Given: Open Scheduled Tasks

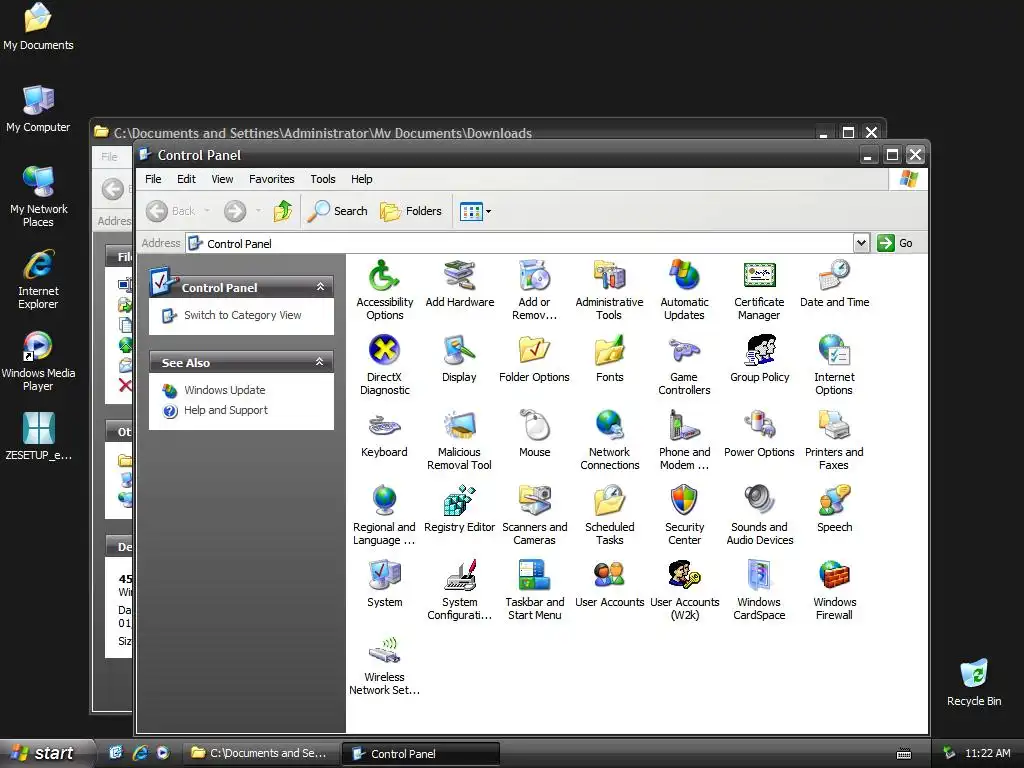Looking at the screenshot, I should [609, 515].
